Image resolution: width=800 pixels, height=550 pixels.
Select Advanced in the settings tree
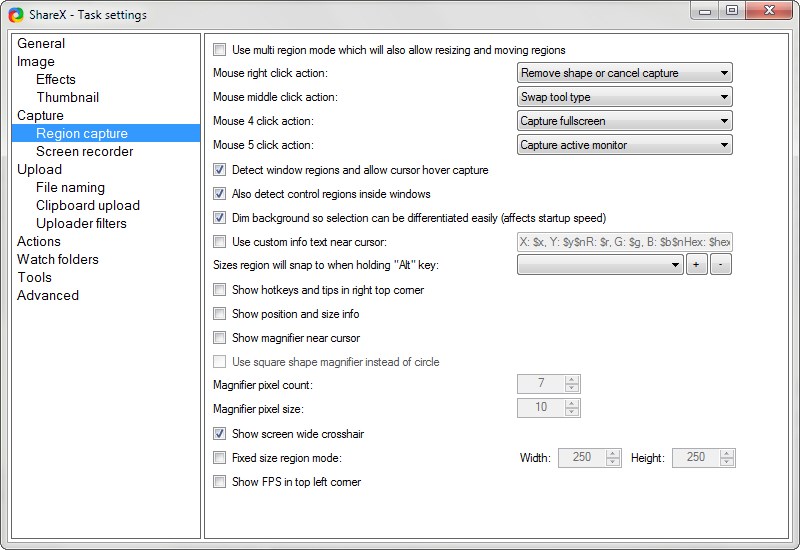[x=48, y=295]
